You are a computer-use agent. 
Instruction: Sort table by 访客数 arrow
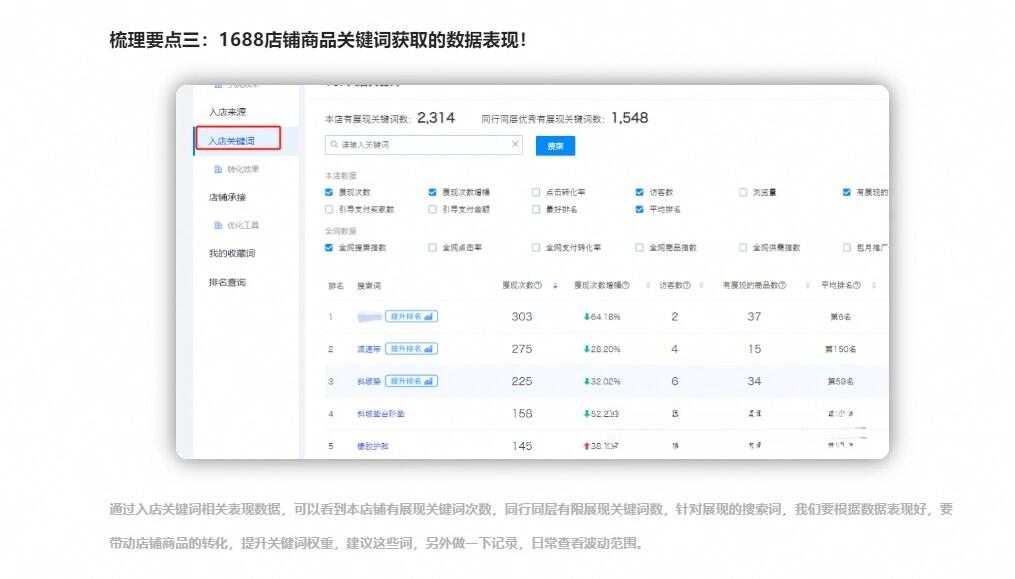point(702,285)
